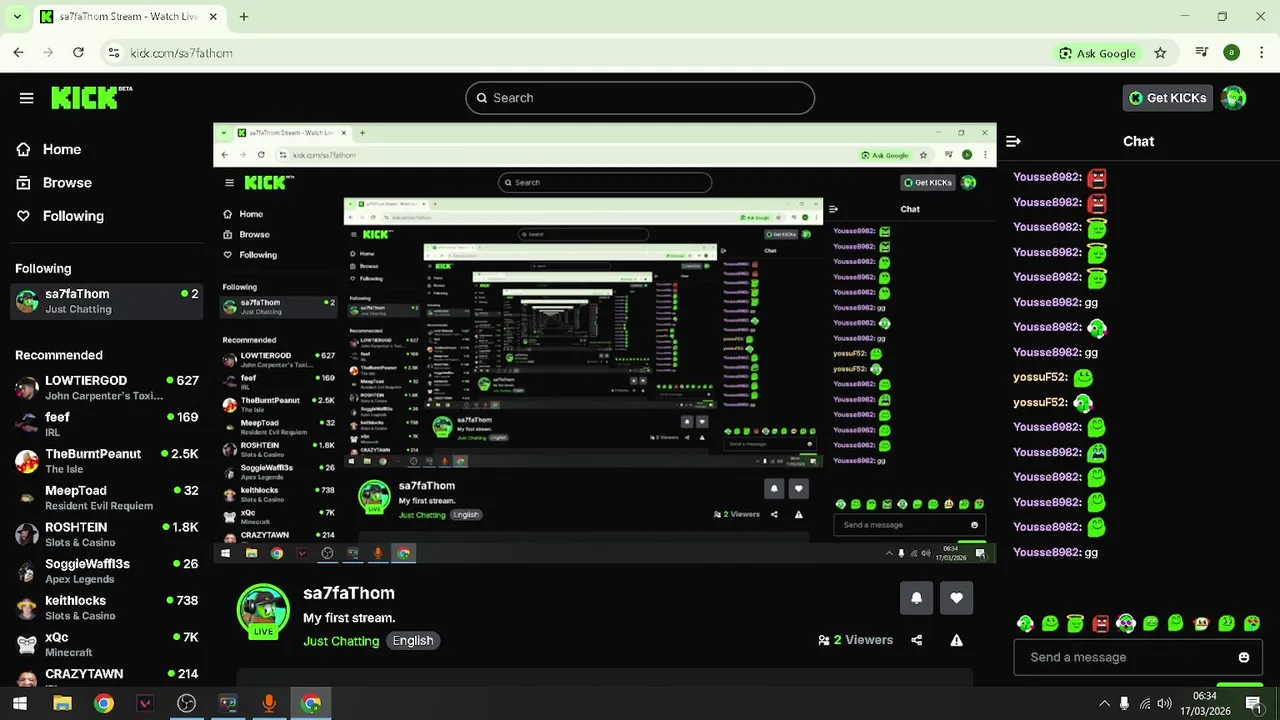Open followed channel sa7faThom in sidebar

tap(107, 301)
